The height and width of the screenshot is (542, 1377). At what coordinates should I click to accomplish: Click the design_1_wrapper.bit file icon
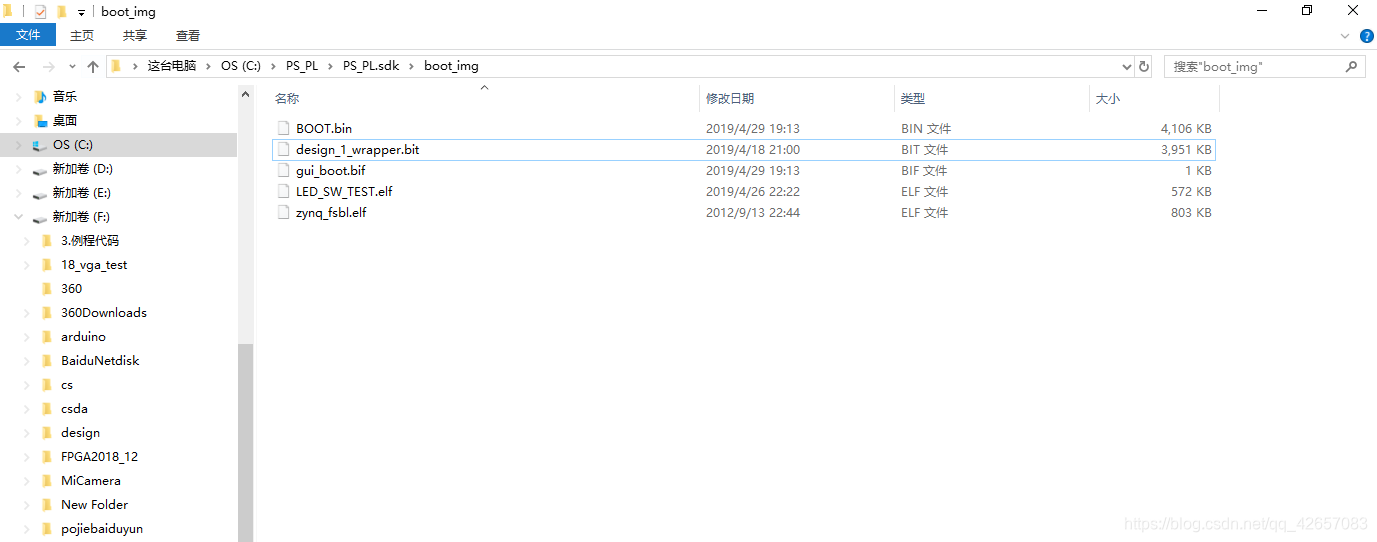click(x=283, y=149)
